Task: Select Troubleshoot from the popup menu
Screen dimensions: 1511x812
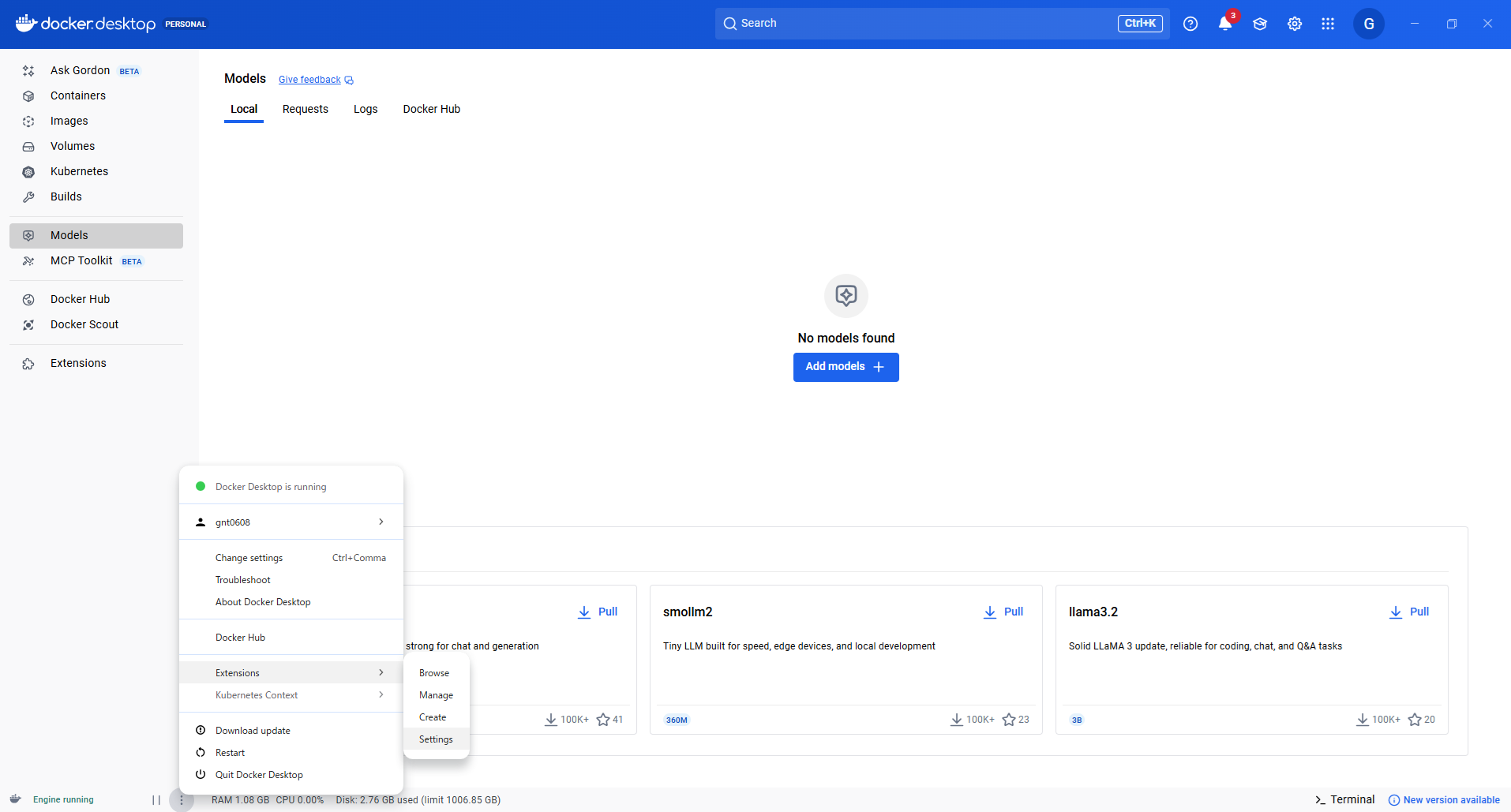Action: [x=291, y=580]
